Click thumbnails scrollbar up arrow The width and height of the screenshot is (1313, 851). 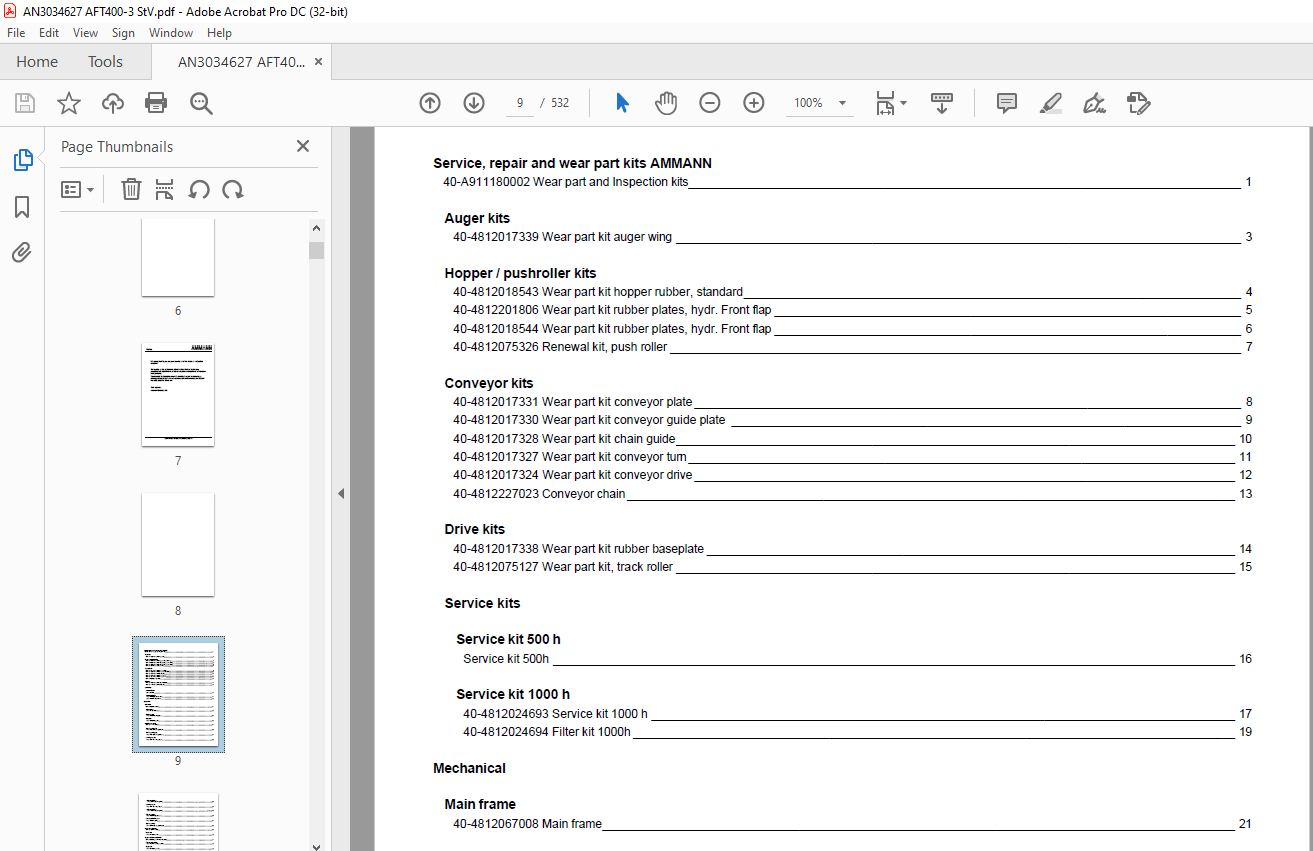(316, 228)
